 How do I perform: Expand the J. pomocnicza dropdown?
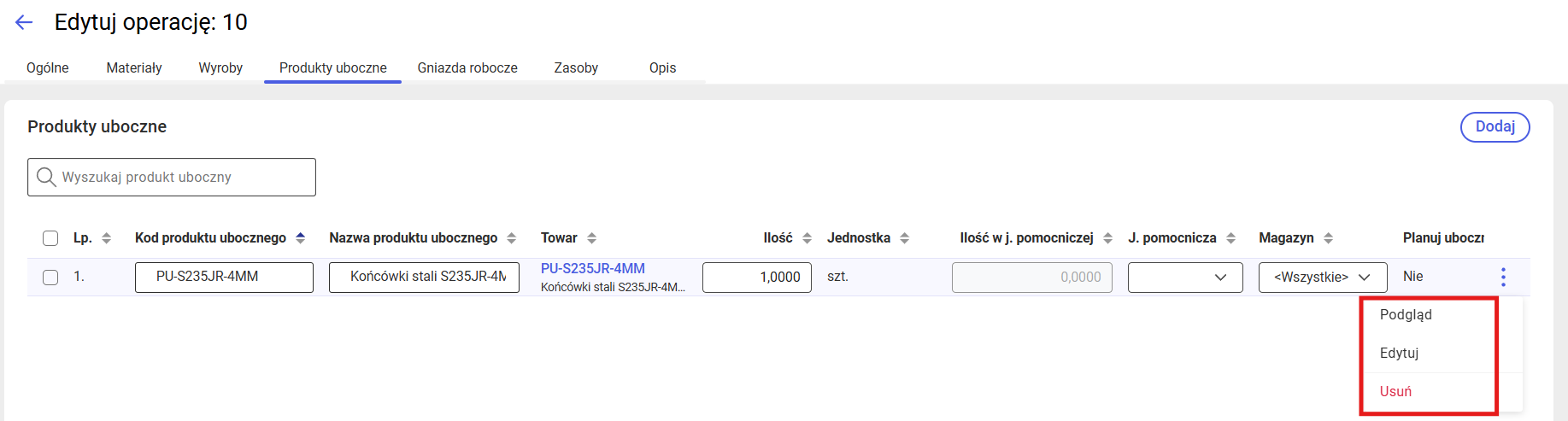[x=1185, y=278]
